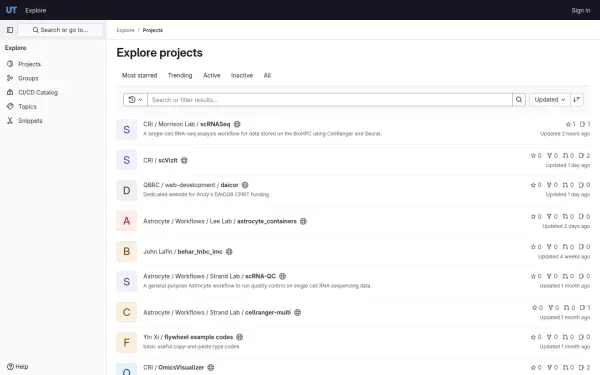
Task: Click the issues count on cellranger-multi row
Action: (x=585, y=308)
